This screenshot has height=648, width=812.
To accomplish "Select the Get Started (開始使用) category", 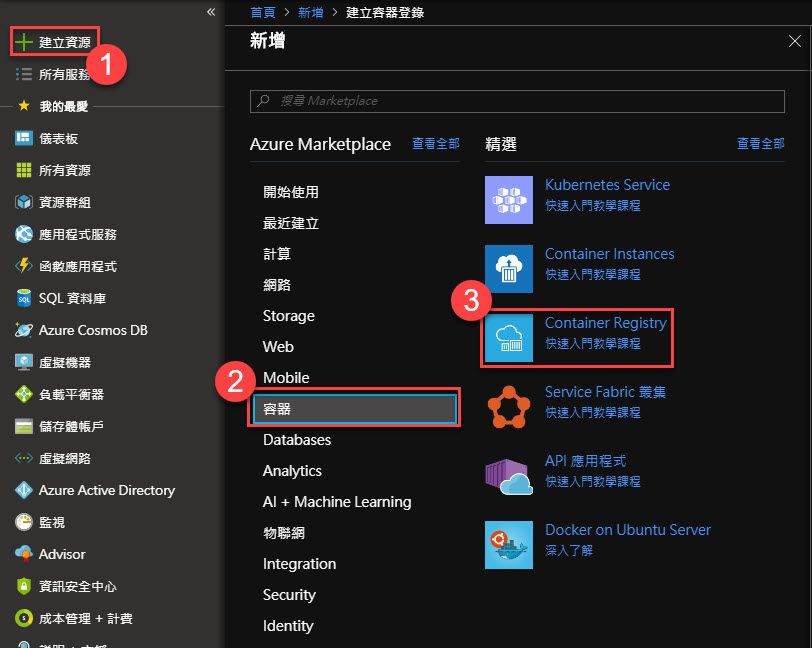I will [x=291, y=192].
